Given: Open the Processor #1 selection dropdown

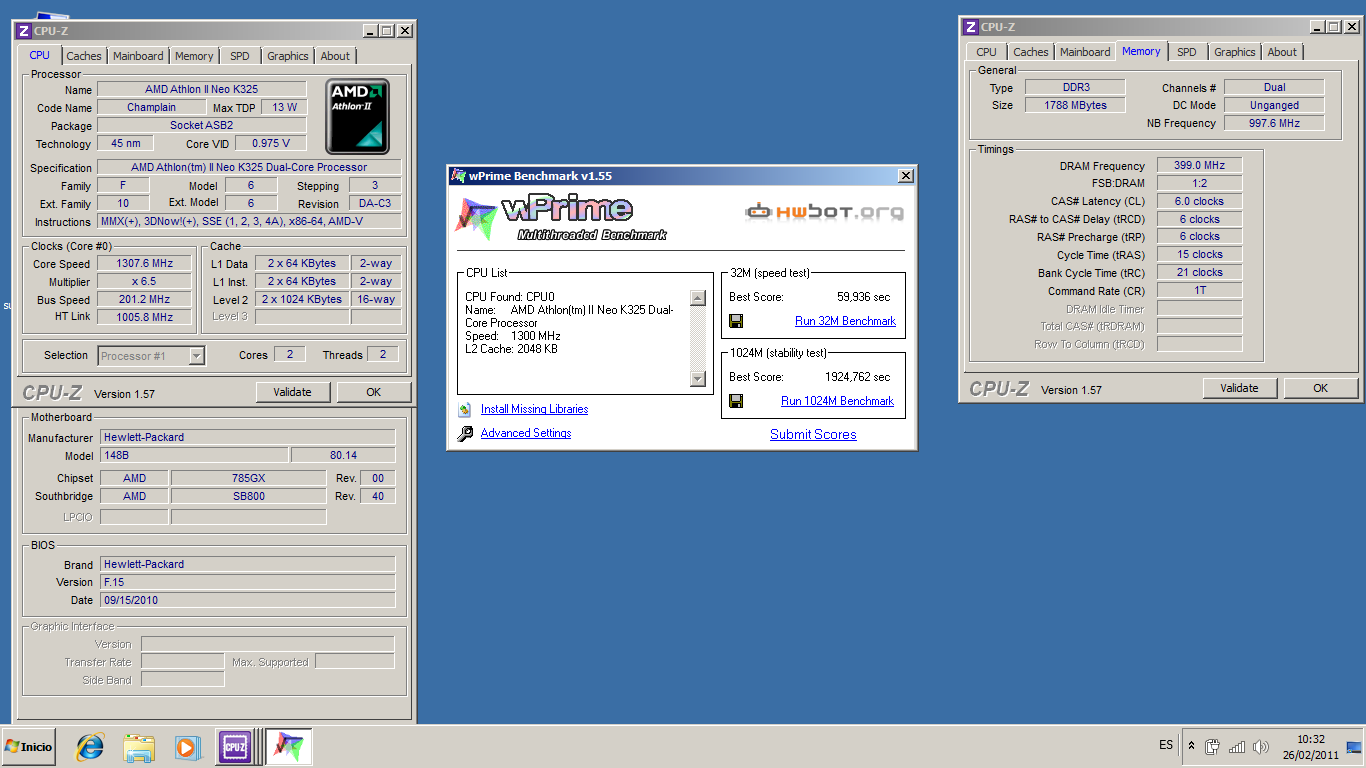Looking at the screenshot, I should click(x=196, y=356).
